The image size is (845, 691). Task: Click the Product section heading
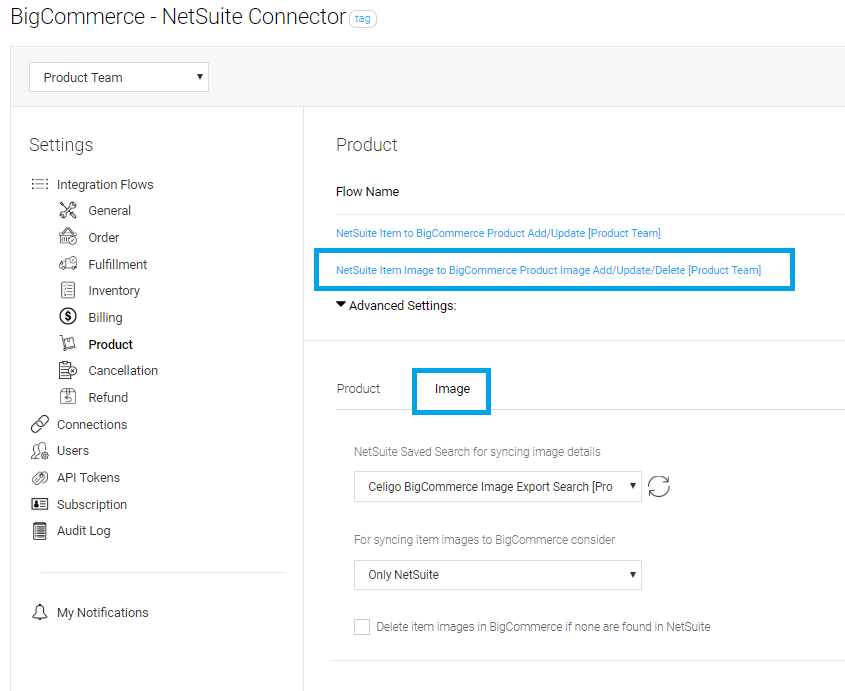click(x=366, y=144)
